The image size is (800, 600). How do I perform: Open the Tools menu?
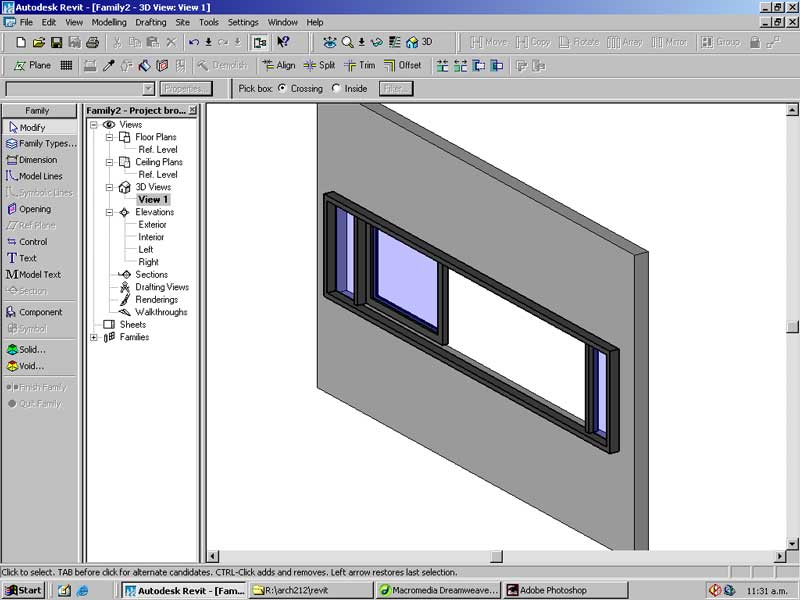pos(209,22)
